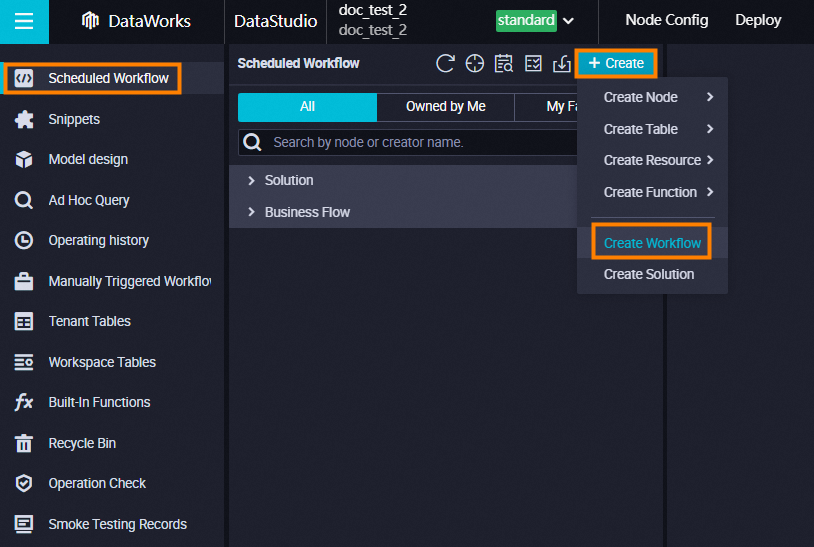Open Scheduled Workflow in the sidebar
814x547 pixels.
(108, 78)
